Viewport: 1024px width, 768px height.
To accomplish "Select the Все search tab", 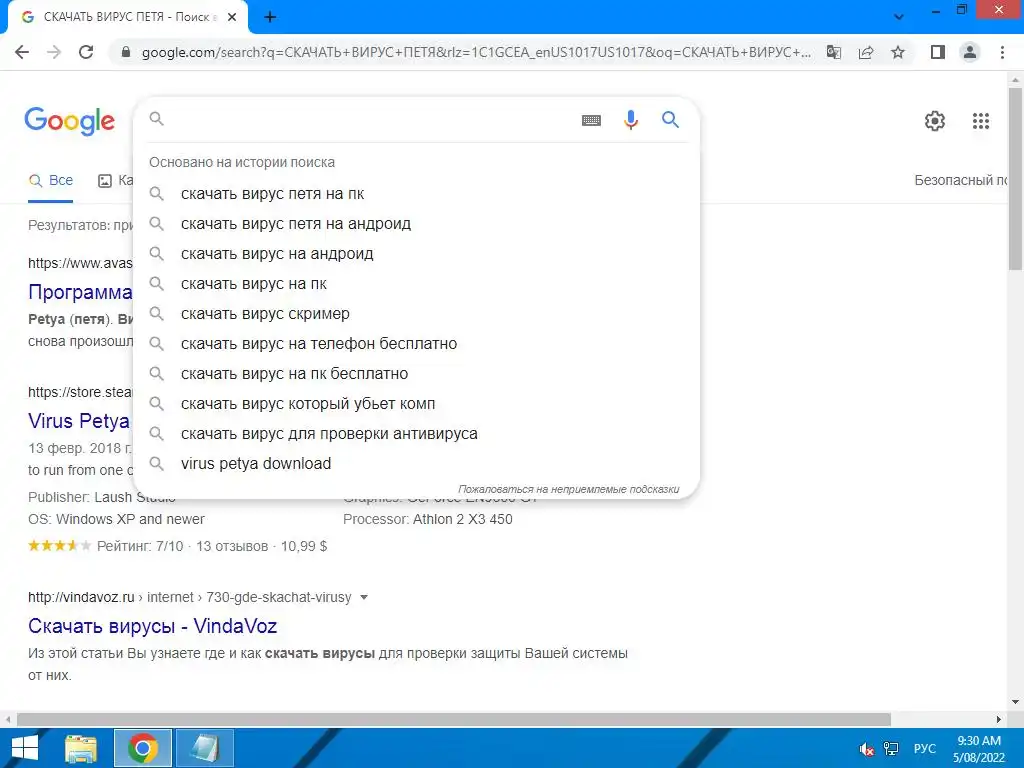I will pyautogui.click(x=51, y=180).
